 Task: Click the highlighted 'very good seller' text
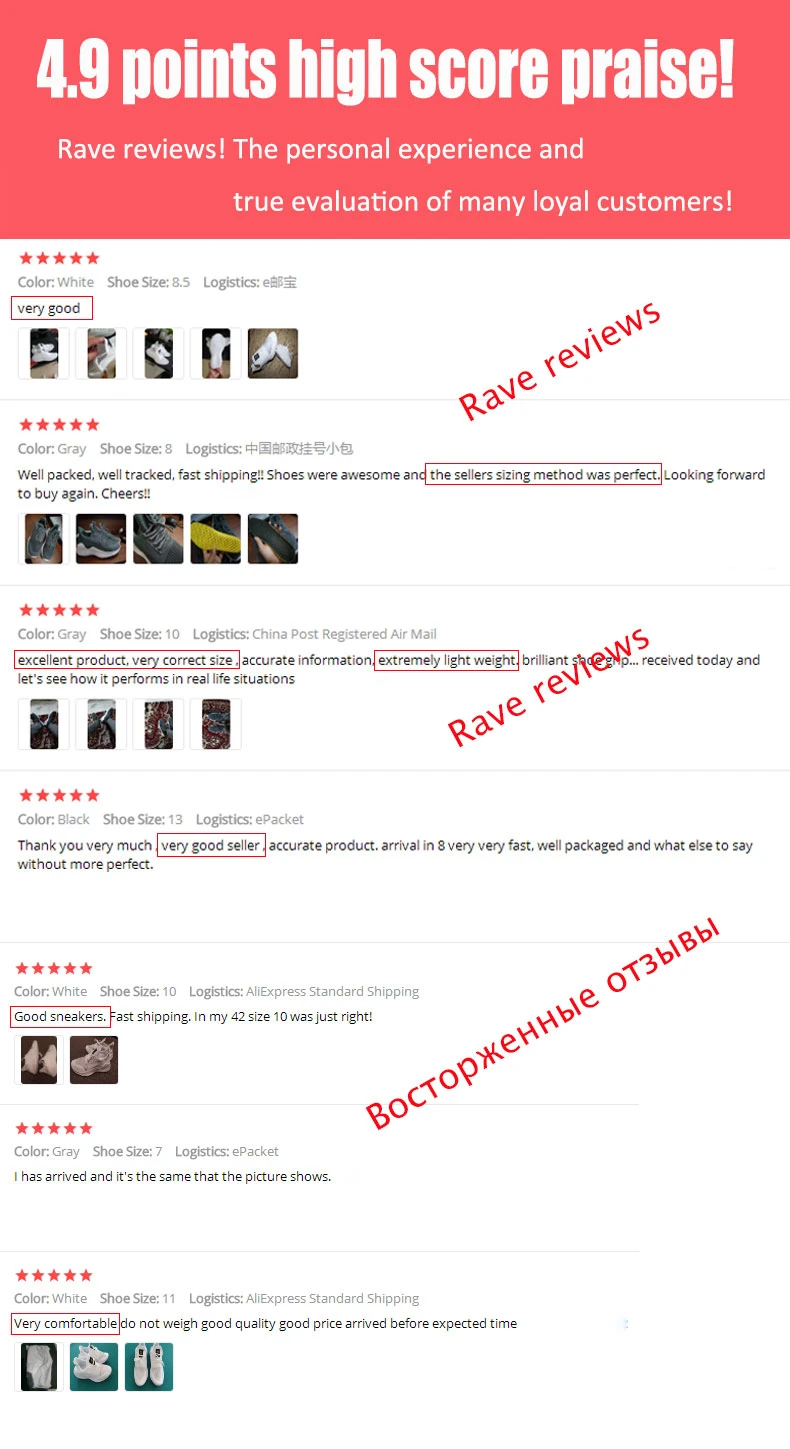211,845
